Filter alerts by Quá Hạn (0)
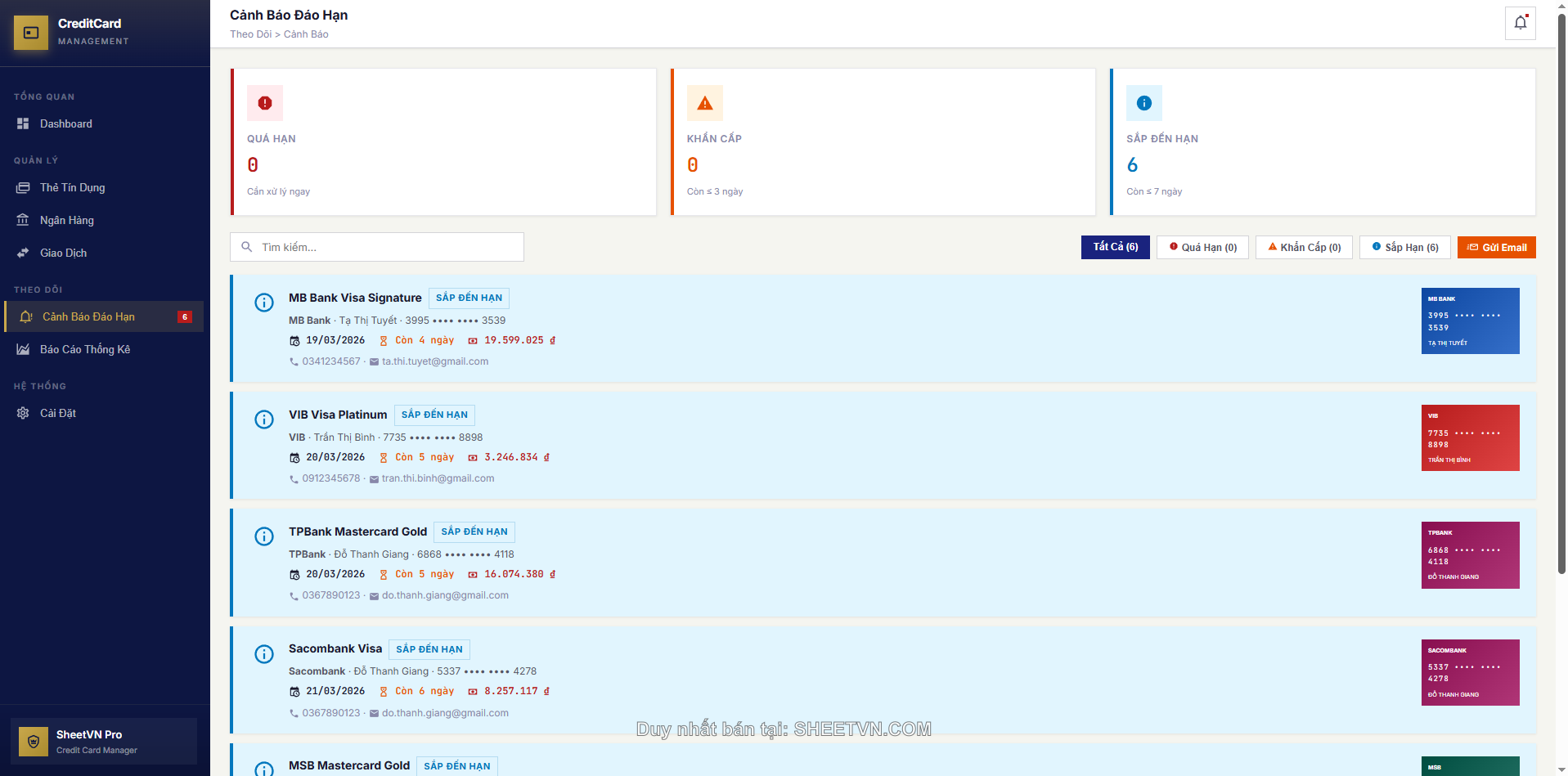This screenshot has width=1568, height=776. pos(1202,247)
